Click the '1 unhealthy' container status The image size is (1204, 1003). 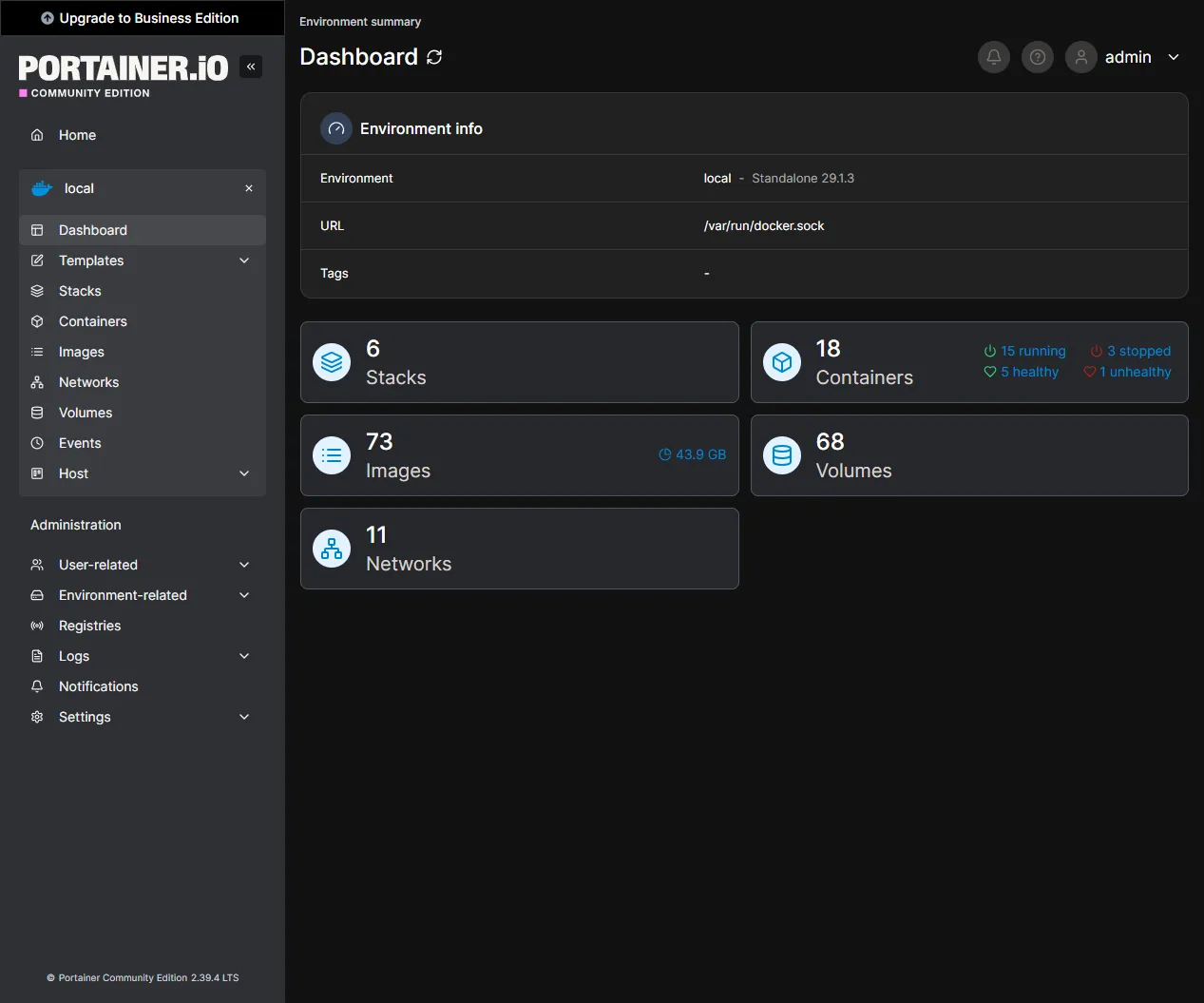pyautogui.click(x=1127, y=372)
